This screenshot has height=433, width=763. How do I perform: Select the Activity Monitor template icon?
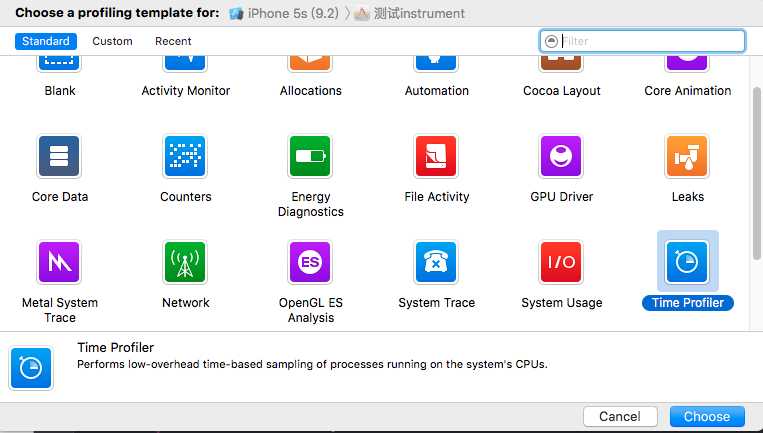[x=185, y=64]
